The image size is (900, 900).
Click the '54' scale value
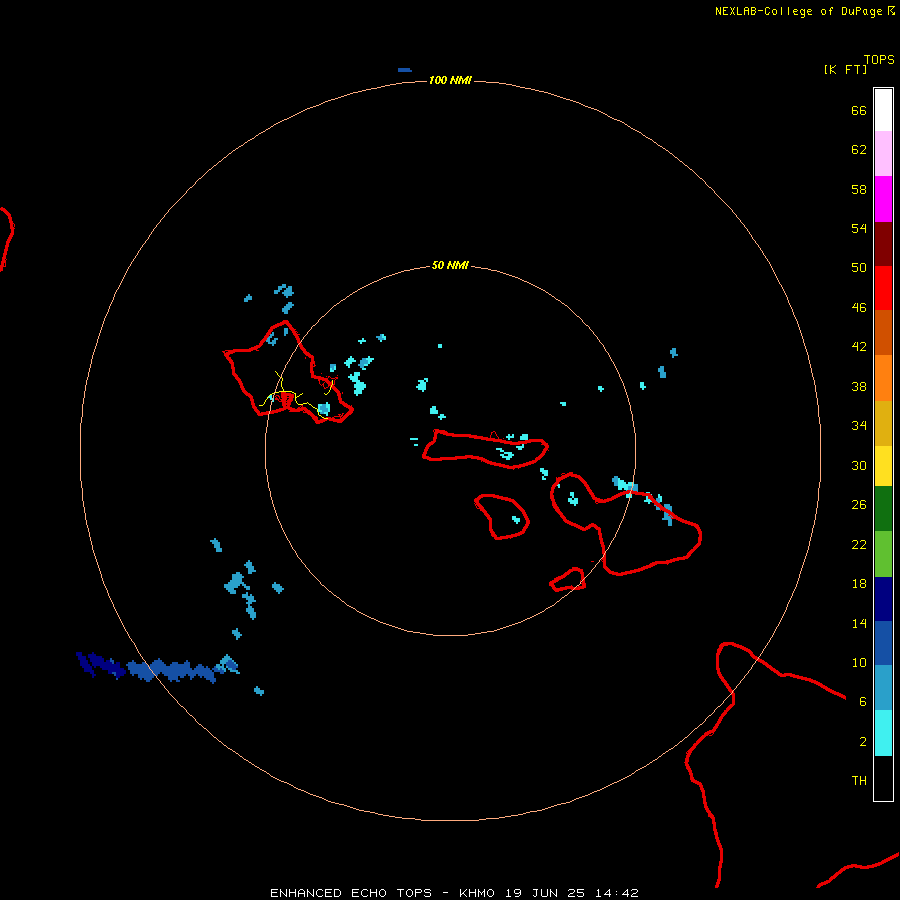point(859,228)
